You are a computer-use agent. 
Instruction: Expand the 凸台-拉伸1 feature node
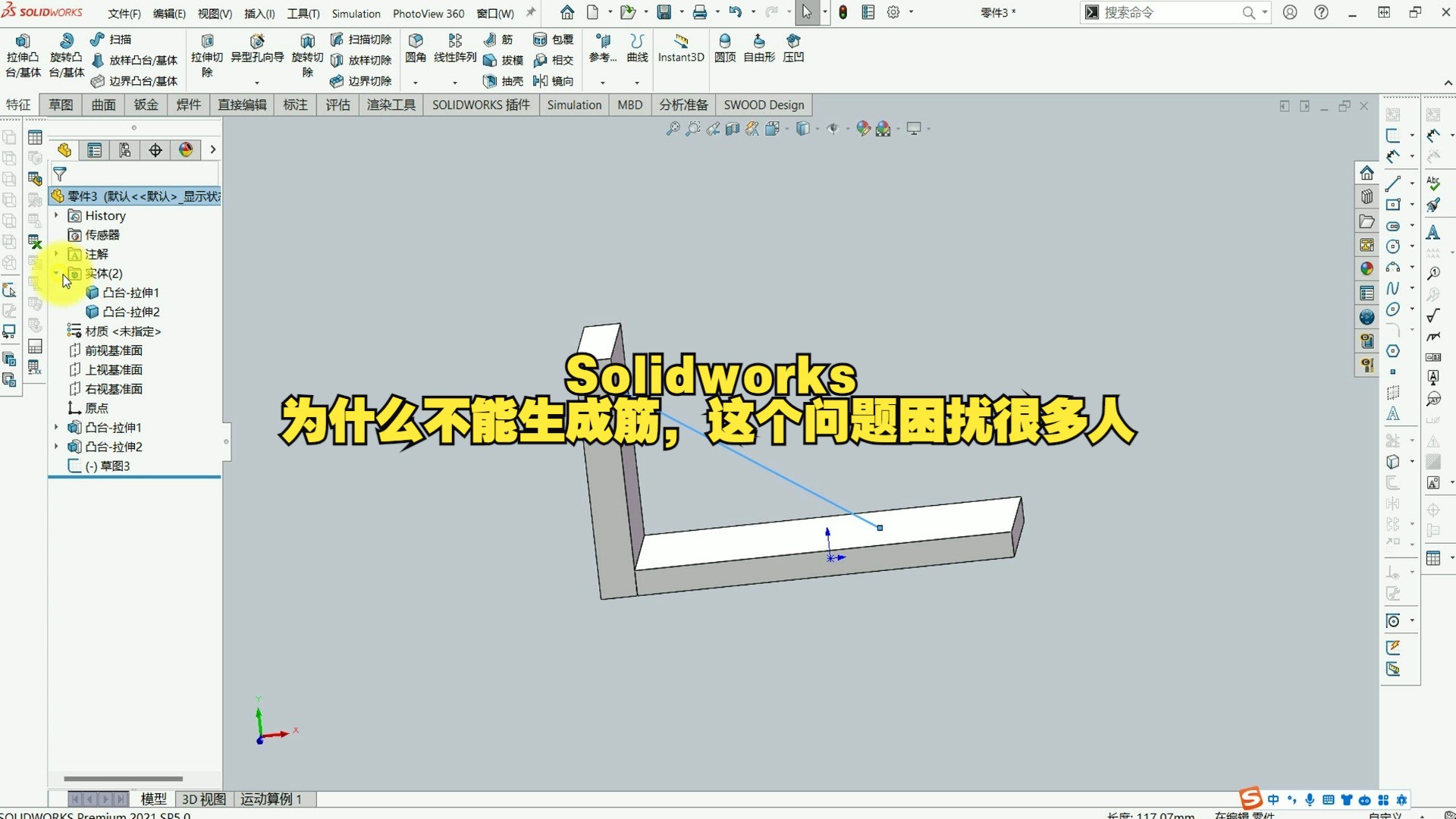point(55,427)
